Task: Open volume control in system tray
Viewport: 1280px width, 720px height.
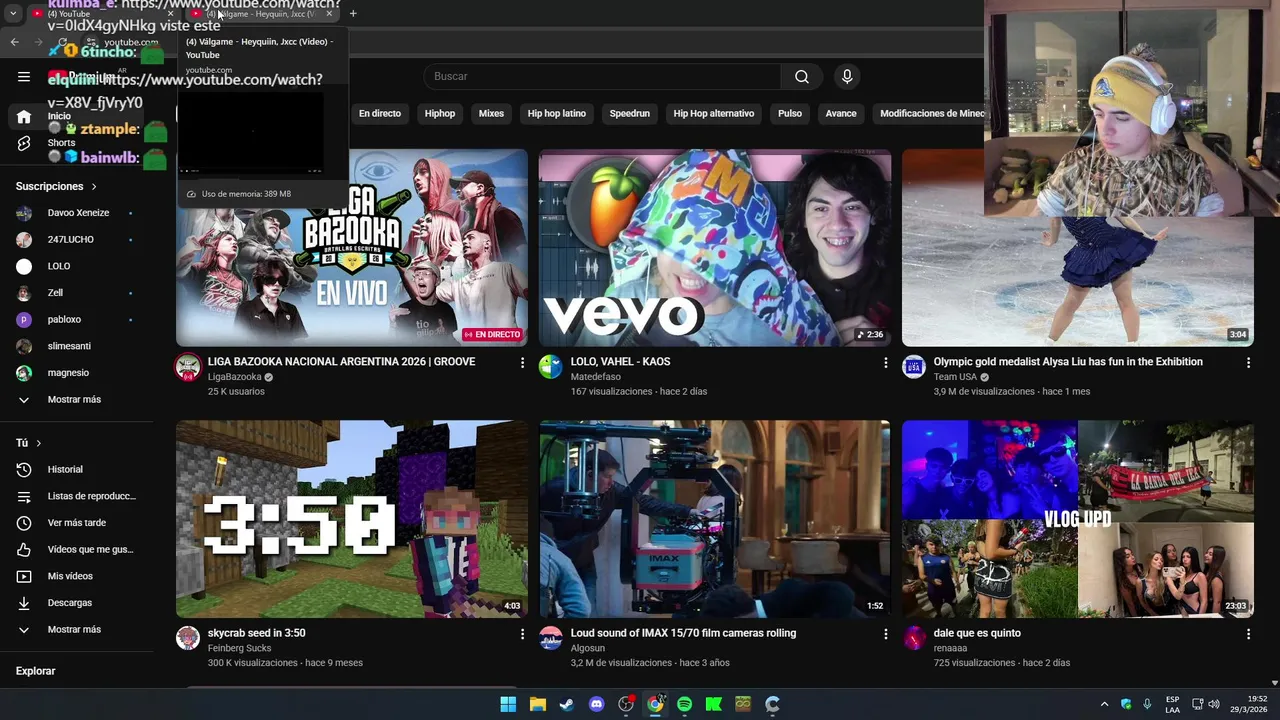Action: pos(1214,704)
